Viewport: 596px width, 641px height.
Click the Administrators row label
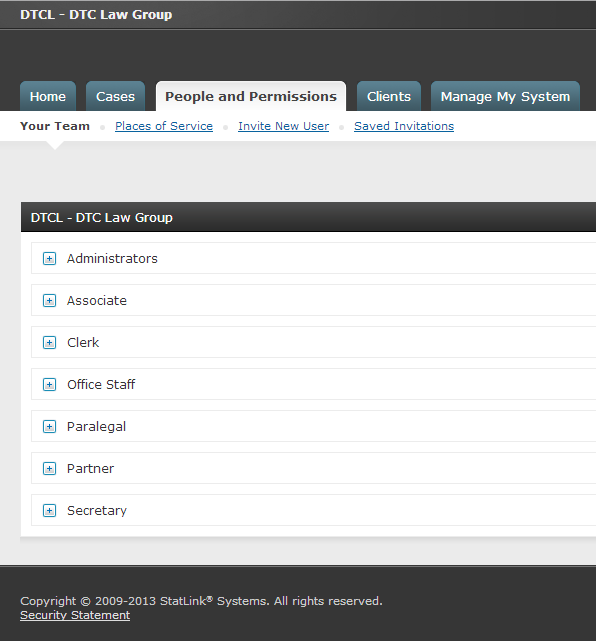pos(112,259)
